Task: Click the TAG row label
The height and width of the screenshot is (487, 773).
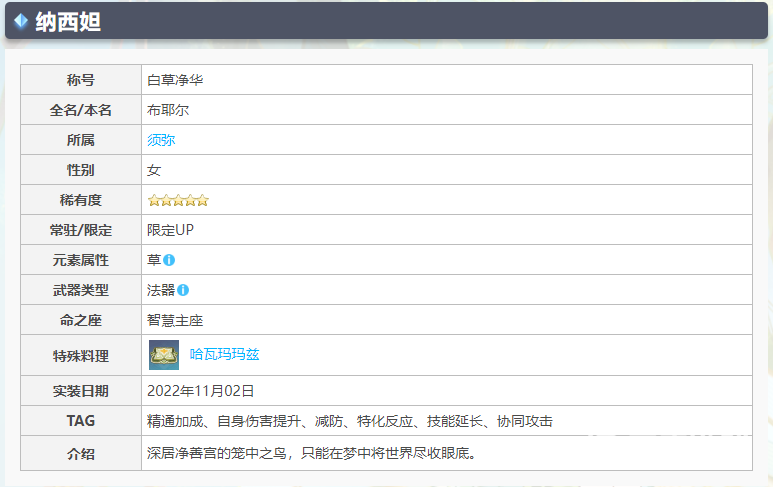Action: [81, 421]
